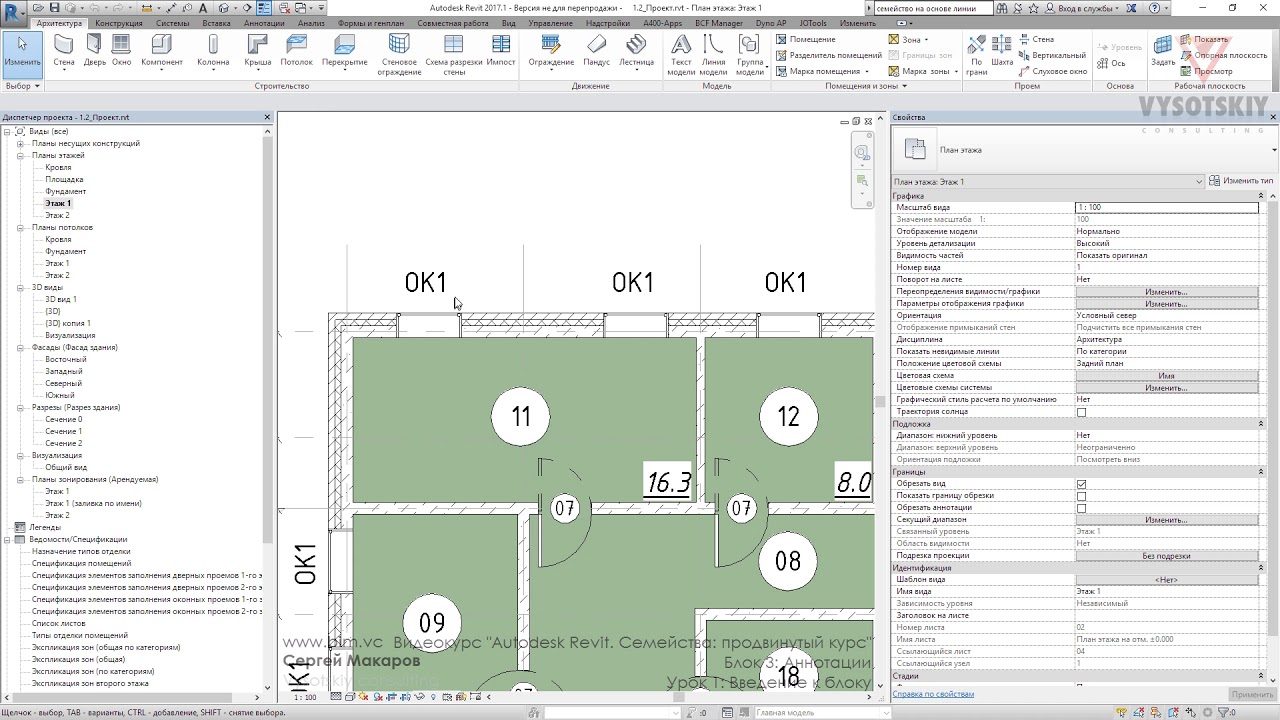Select the Шахта shaft tool
1280x720 pixels.
click(1002, 52)
